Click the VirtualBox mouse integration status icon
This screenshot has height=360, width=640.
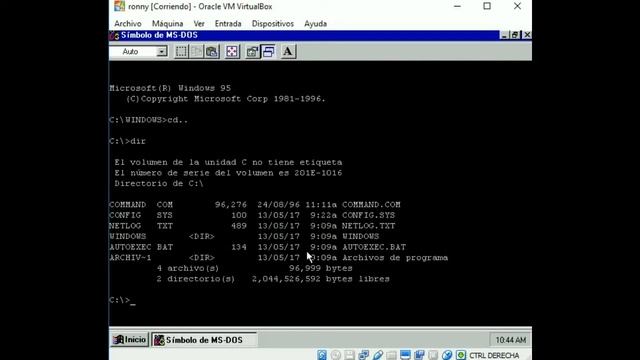(x=447, y=355)
